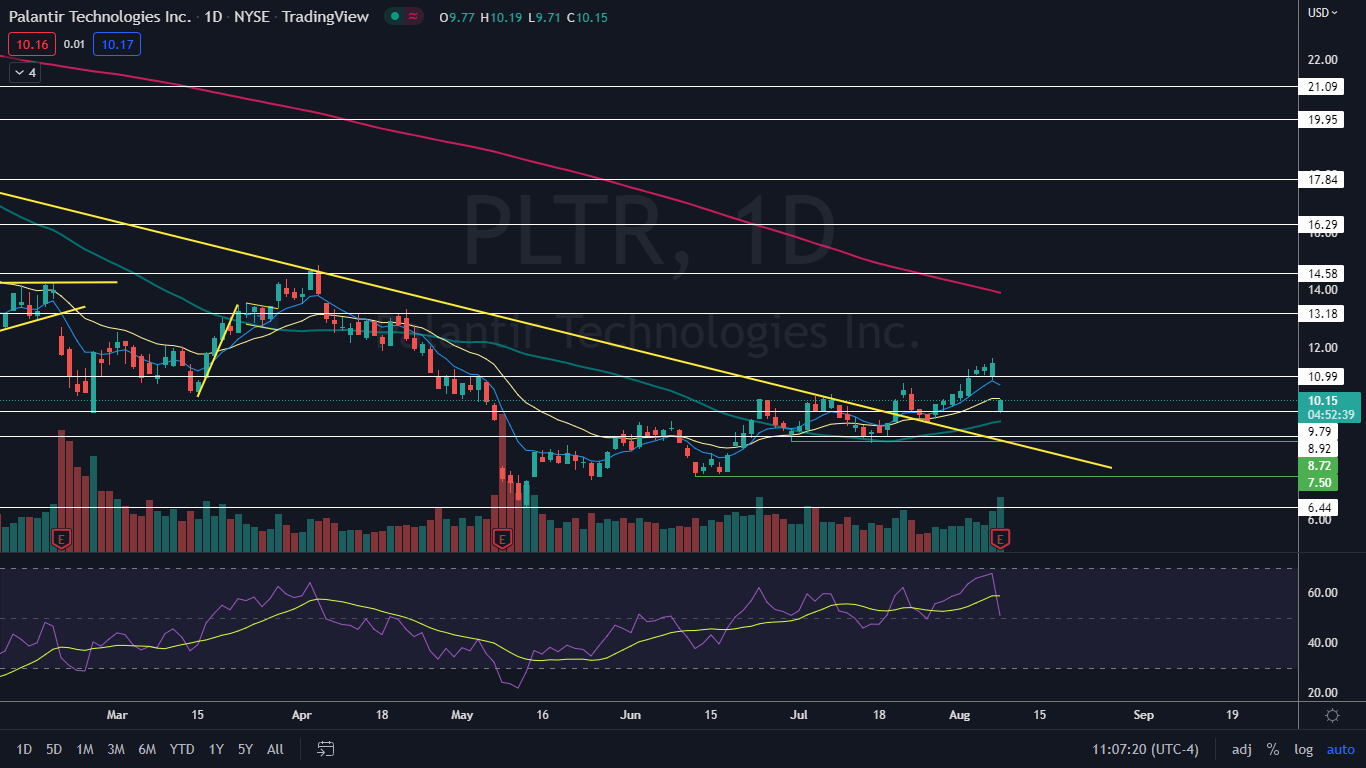Toggle percent scale mode
The height and width of the screenshot is (768, 1366).
(1273, 749)
